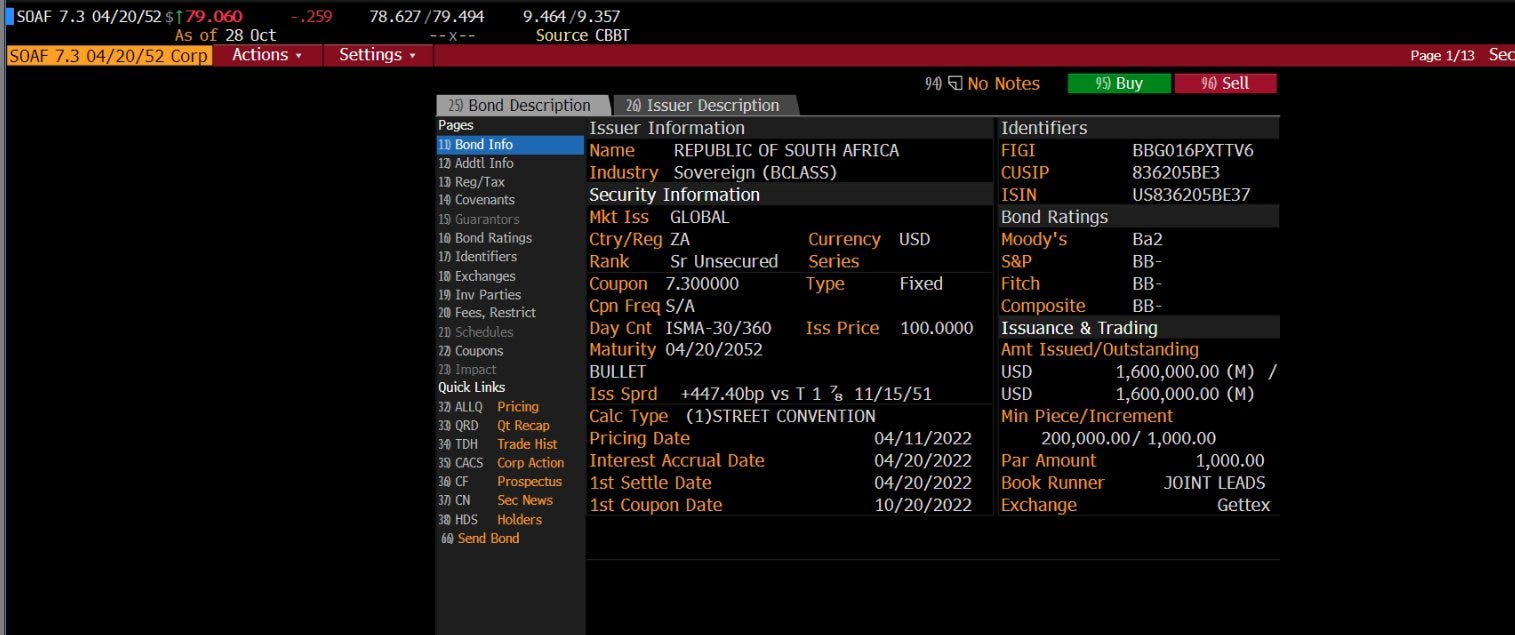Click the green Buy button
Viewport: 1515px width, 635px height.
[1119, 83]
